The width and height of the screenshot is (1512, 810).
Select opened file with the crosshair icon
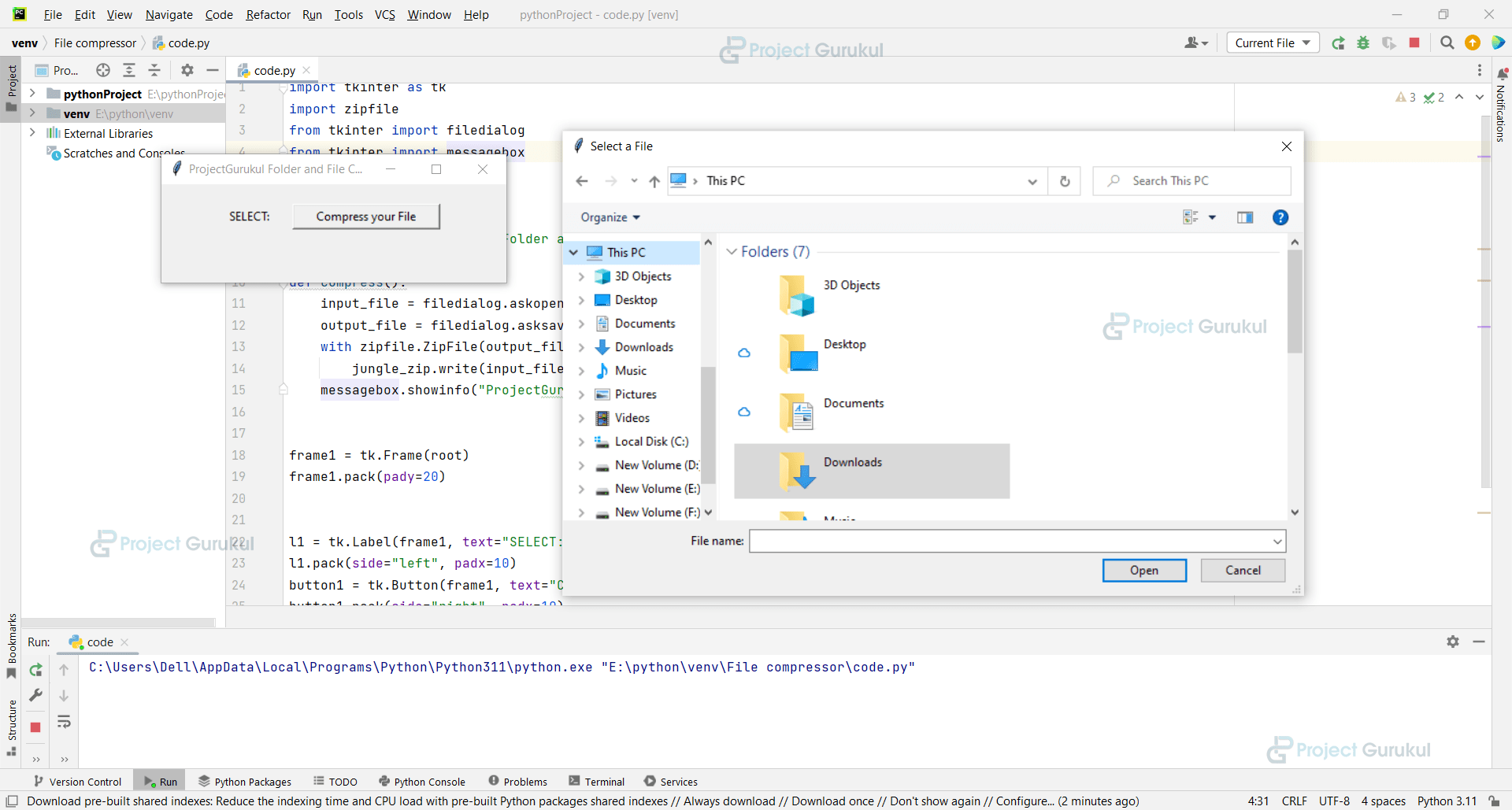click(102, 70)
